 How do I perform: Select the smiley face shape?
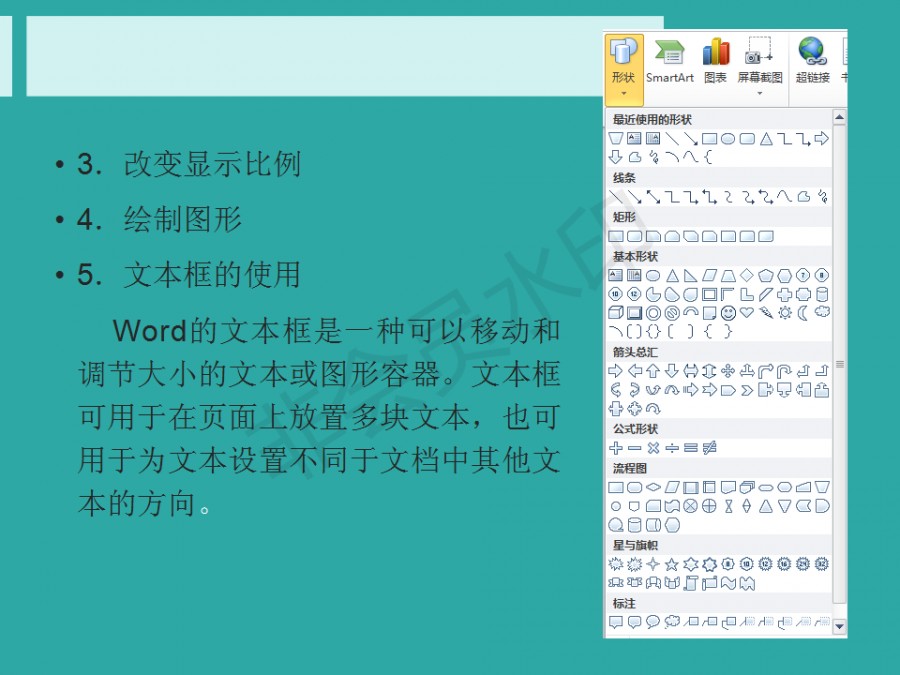coord(728,313)
